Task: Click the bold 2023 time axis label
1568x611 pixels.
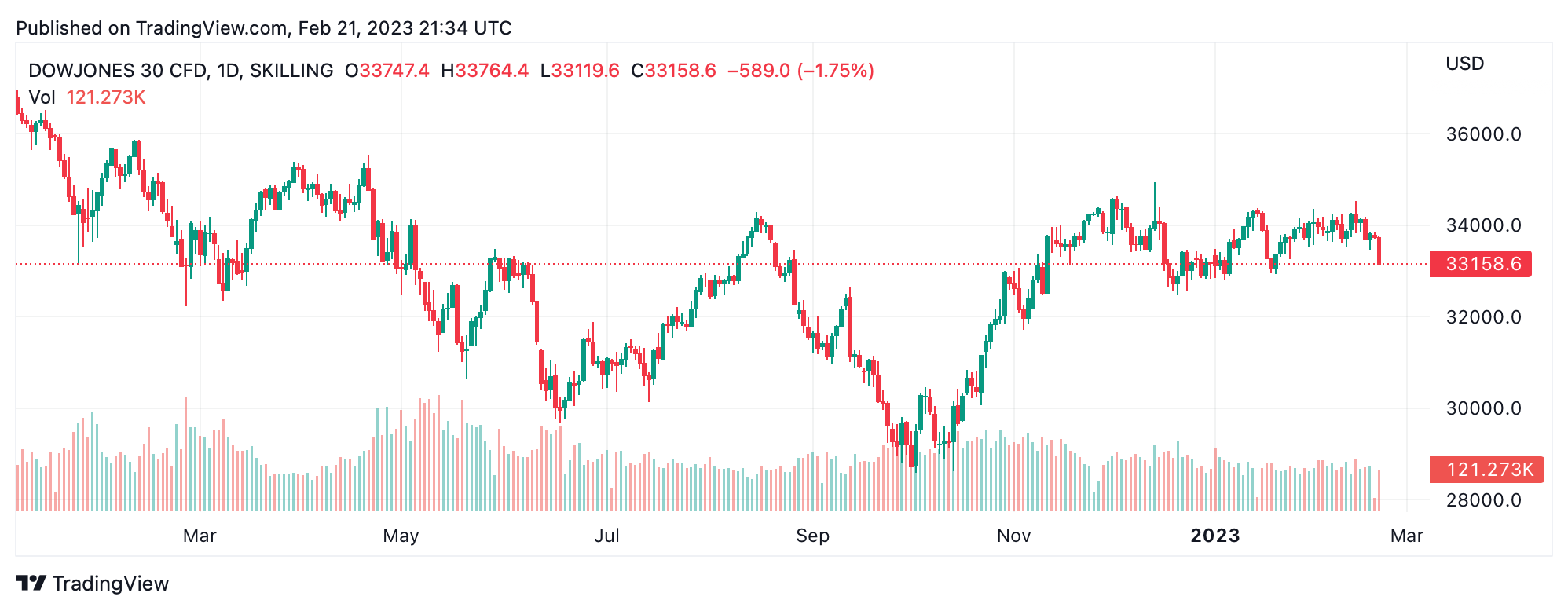Action: tap(1214, 536)
